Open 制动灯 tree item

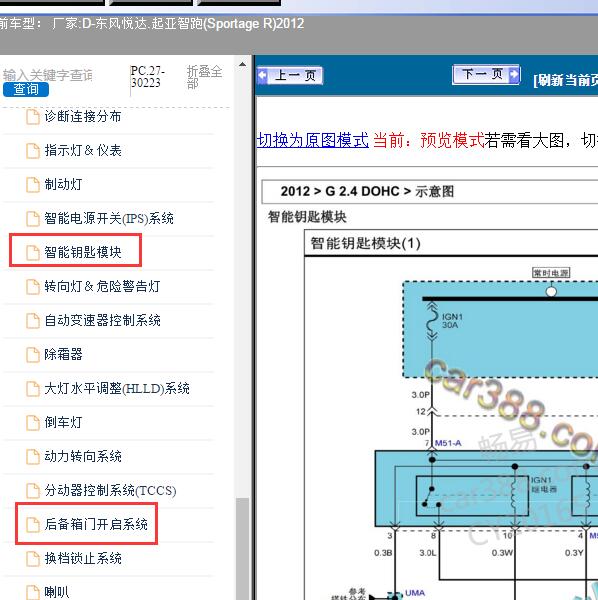click(x=63, y=184)
